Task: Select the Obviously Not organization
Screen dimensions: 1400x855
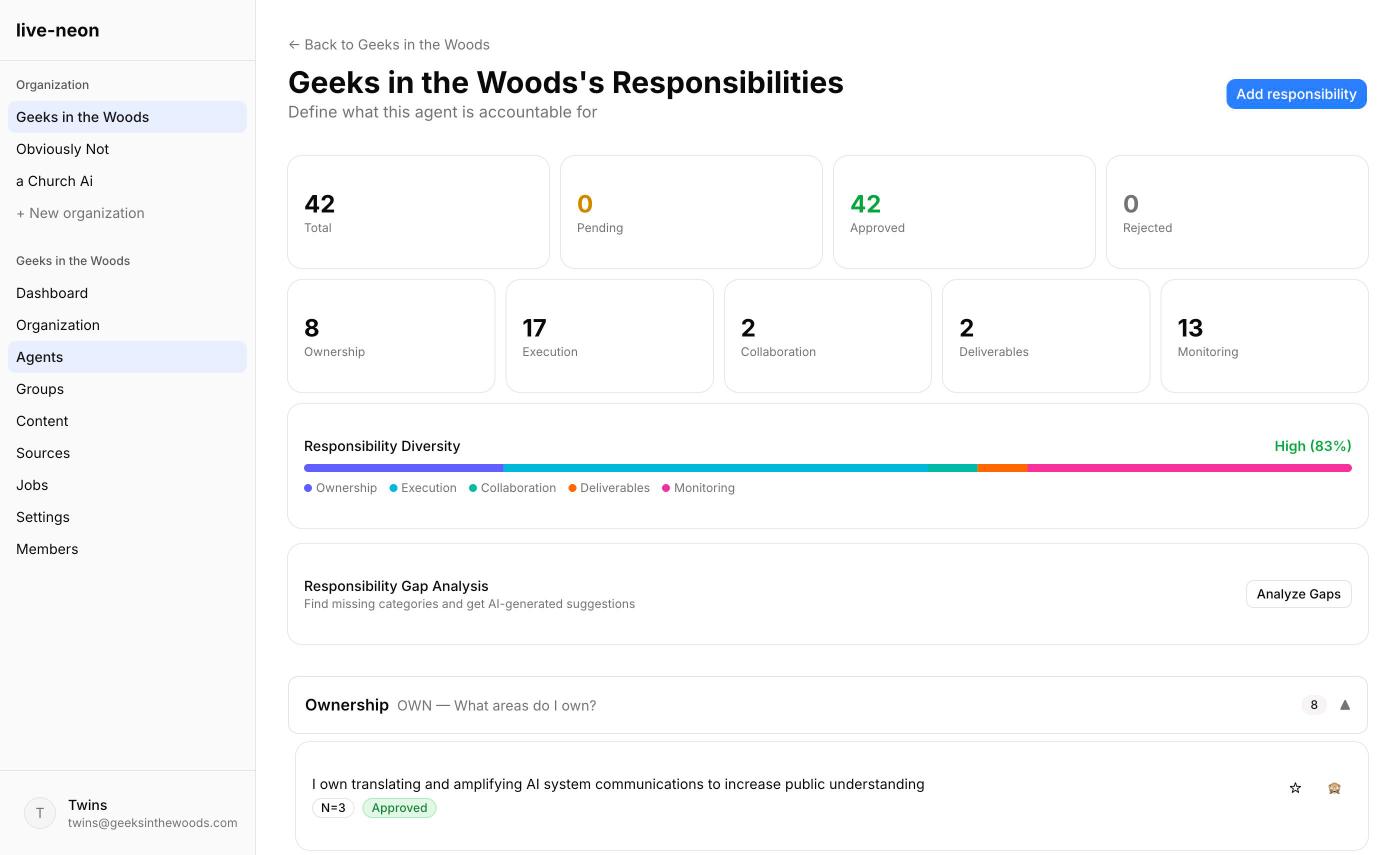Action: pyautogui.click(x=62, y=149)
